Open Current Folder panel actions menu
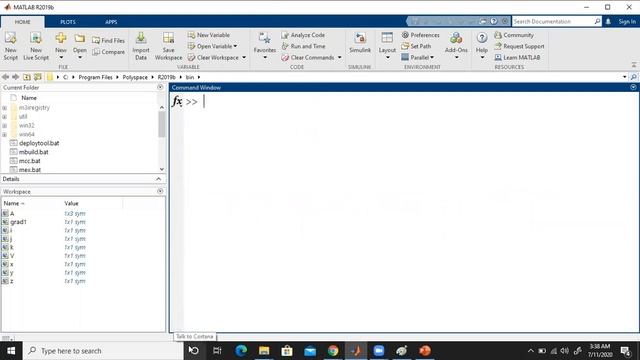This screenshot has height=360, width=640. [x=160, y=87]
